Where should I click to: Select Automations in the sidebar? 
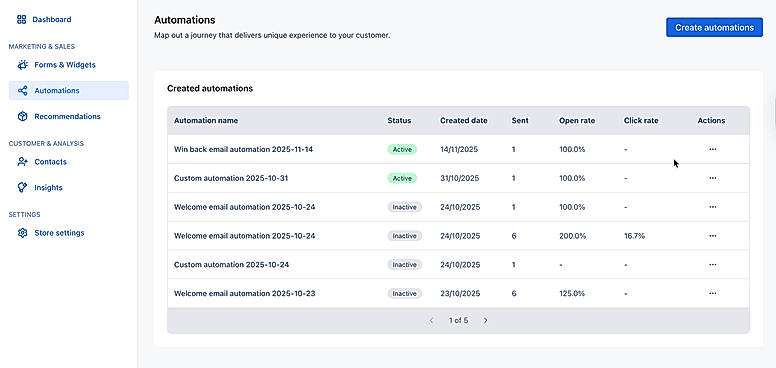[x=69, y=91]
